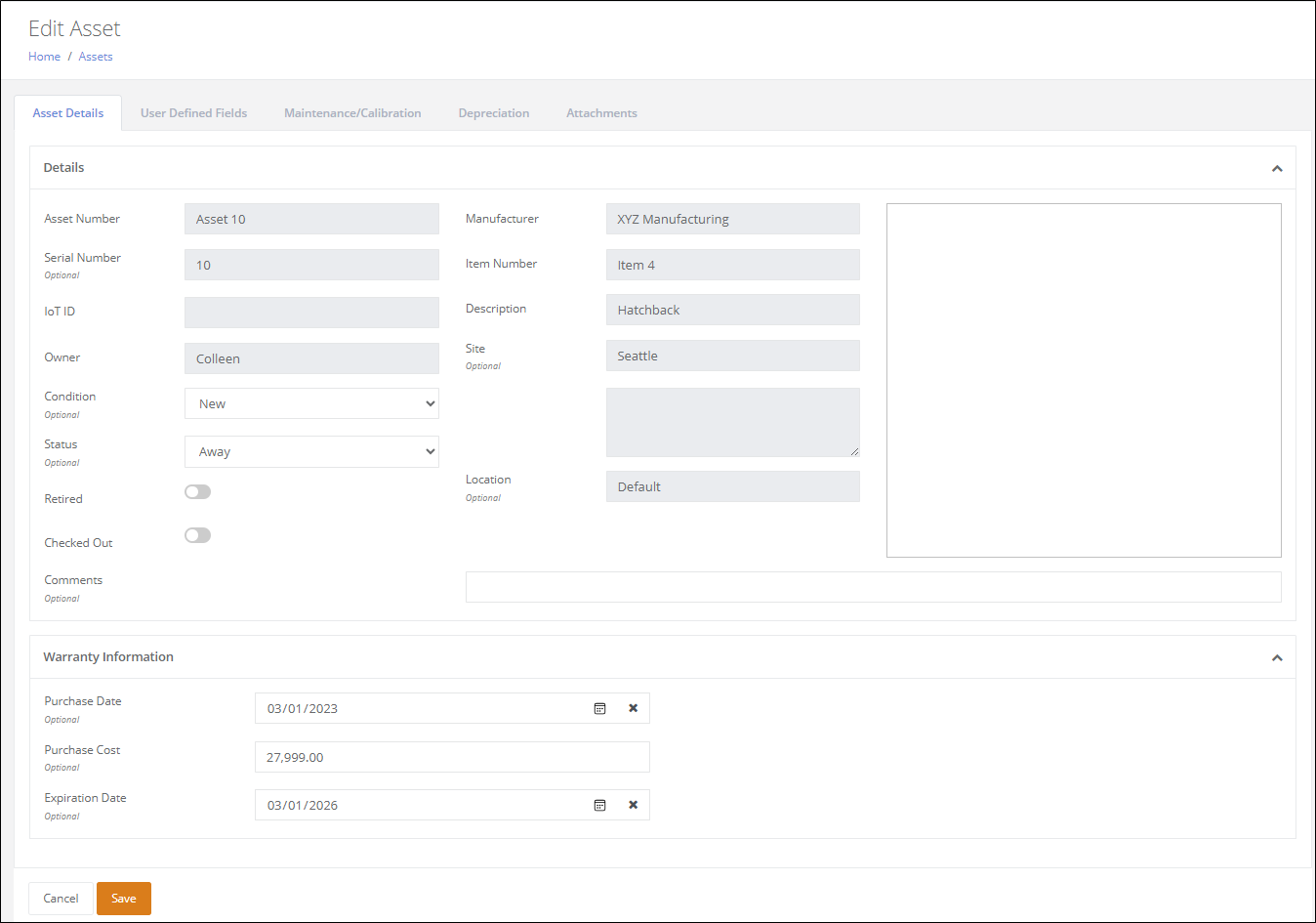Clear the Expiration Date value
1316x923 pixels.
(x=633, y=805)
